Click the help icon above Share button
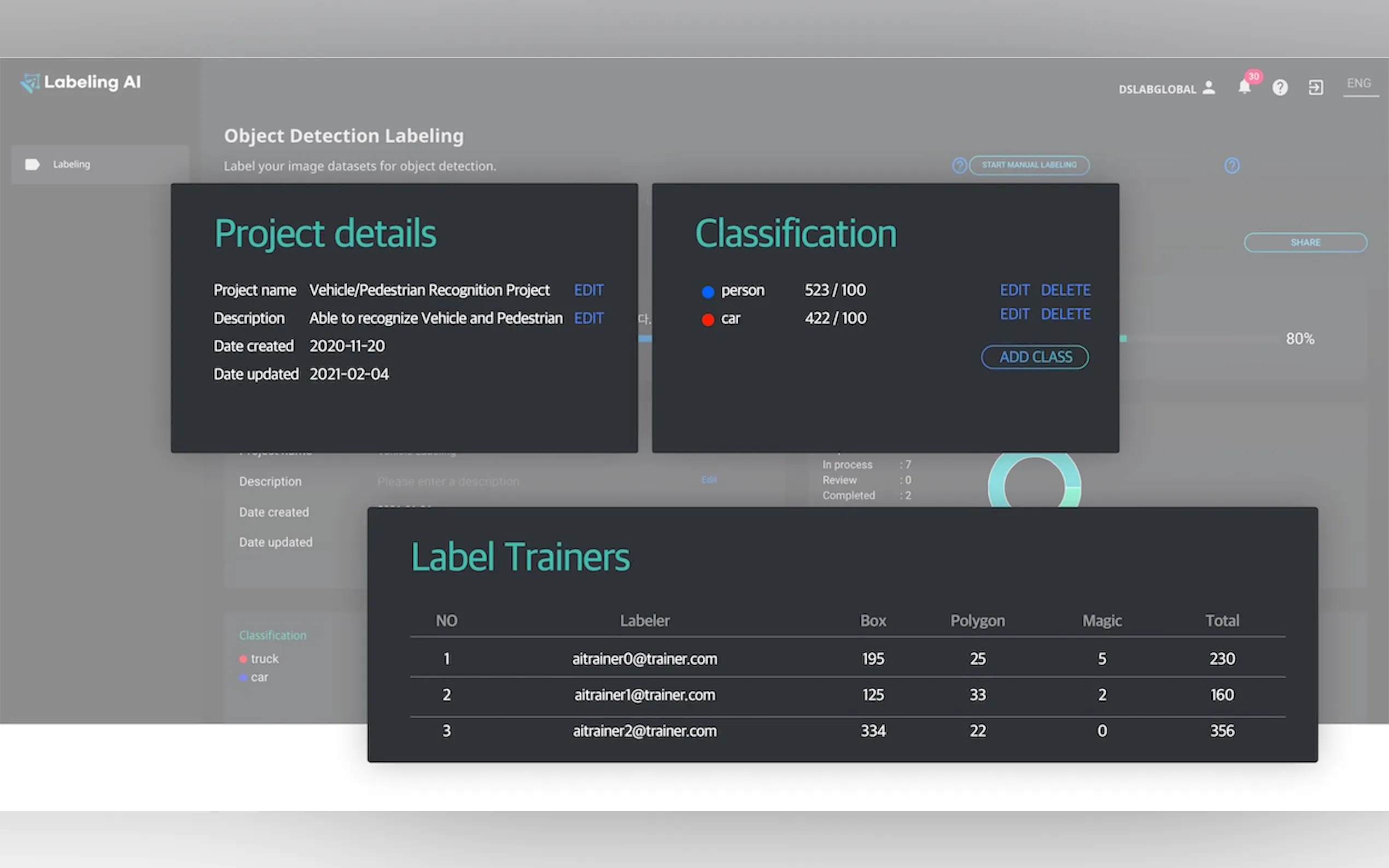Screen dimensions: 1389x868 tap(1231, 165)
